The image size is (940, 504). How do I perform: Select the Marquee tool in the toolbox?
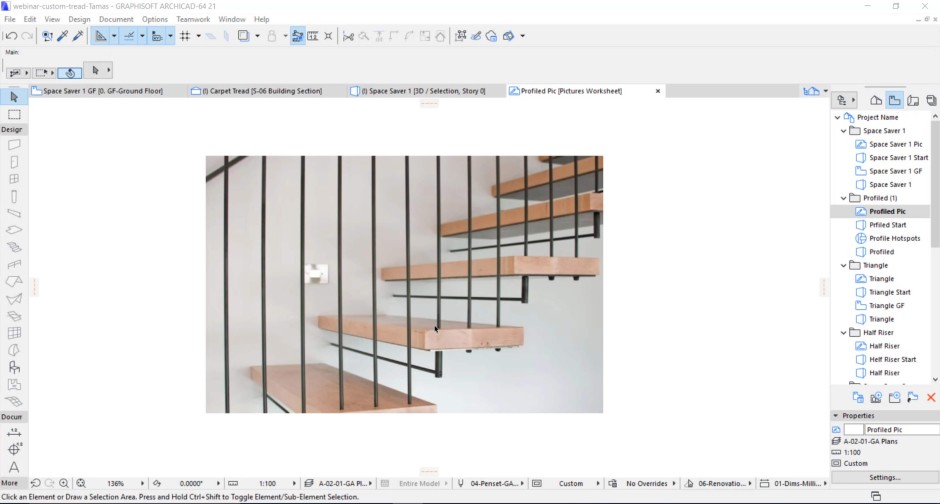pos(14,114)
